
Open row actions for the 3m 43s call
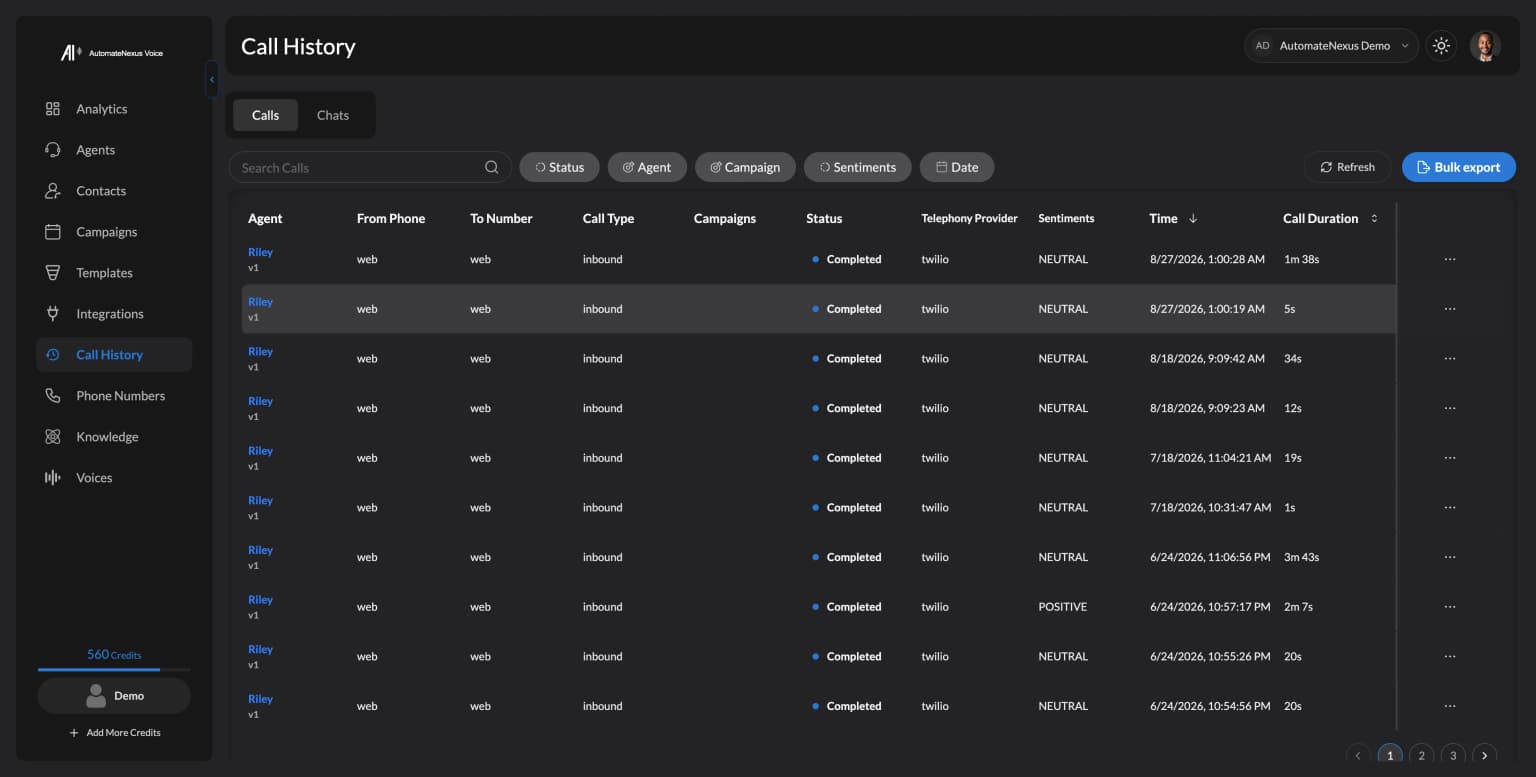coord(1450,557)
